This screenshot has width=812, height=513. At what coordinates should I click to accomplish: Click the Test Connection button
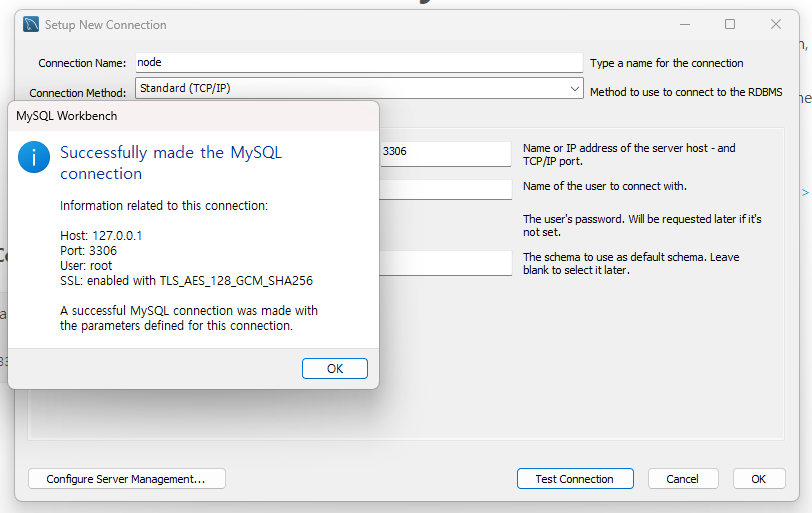(x=575, y=479)
